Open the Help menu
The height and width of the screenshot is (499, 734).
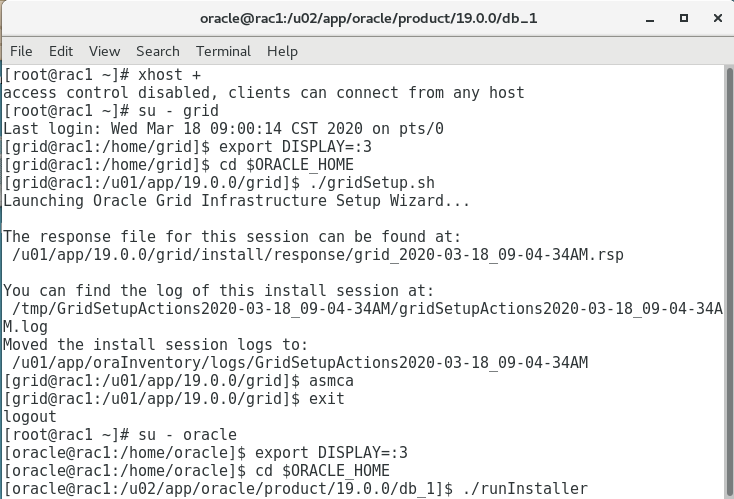(282, 51)
